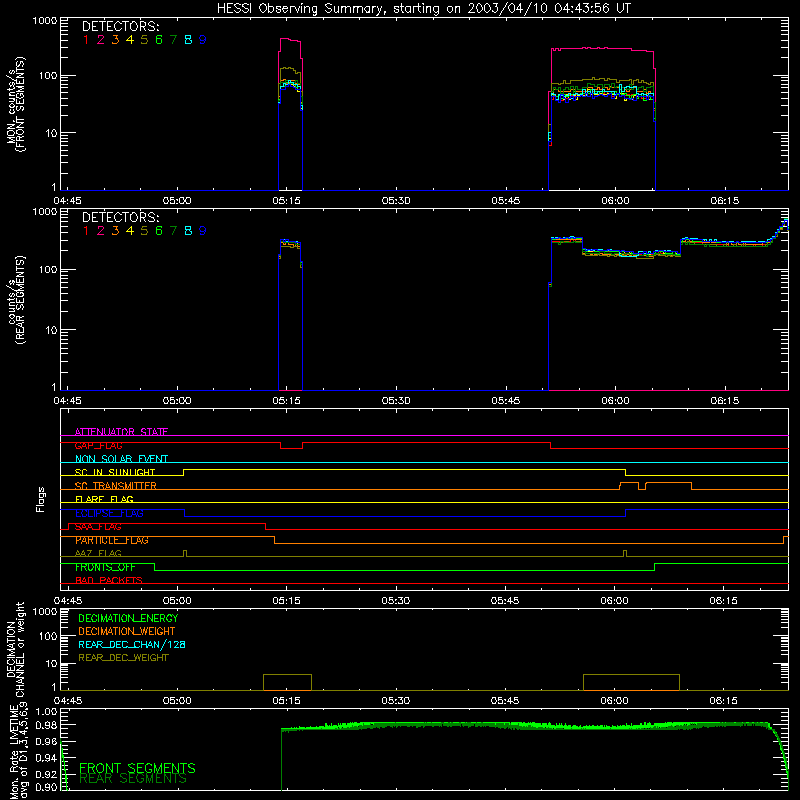800x800 pixels.
Task: Click FRONT SEGMENTS legend in livetime panel
Action: [x=137, y=768]
